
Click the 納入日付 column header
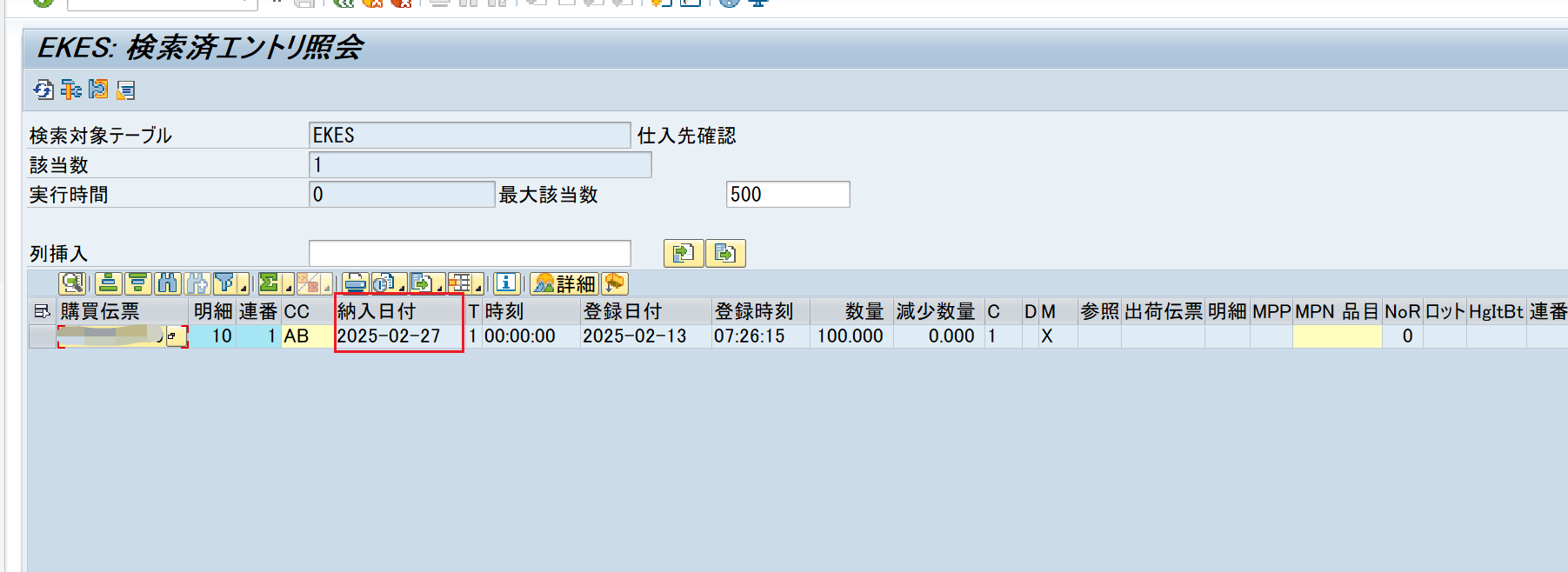[400, 311]
